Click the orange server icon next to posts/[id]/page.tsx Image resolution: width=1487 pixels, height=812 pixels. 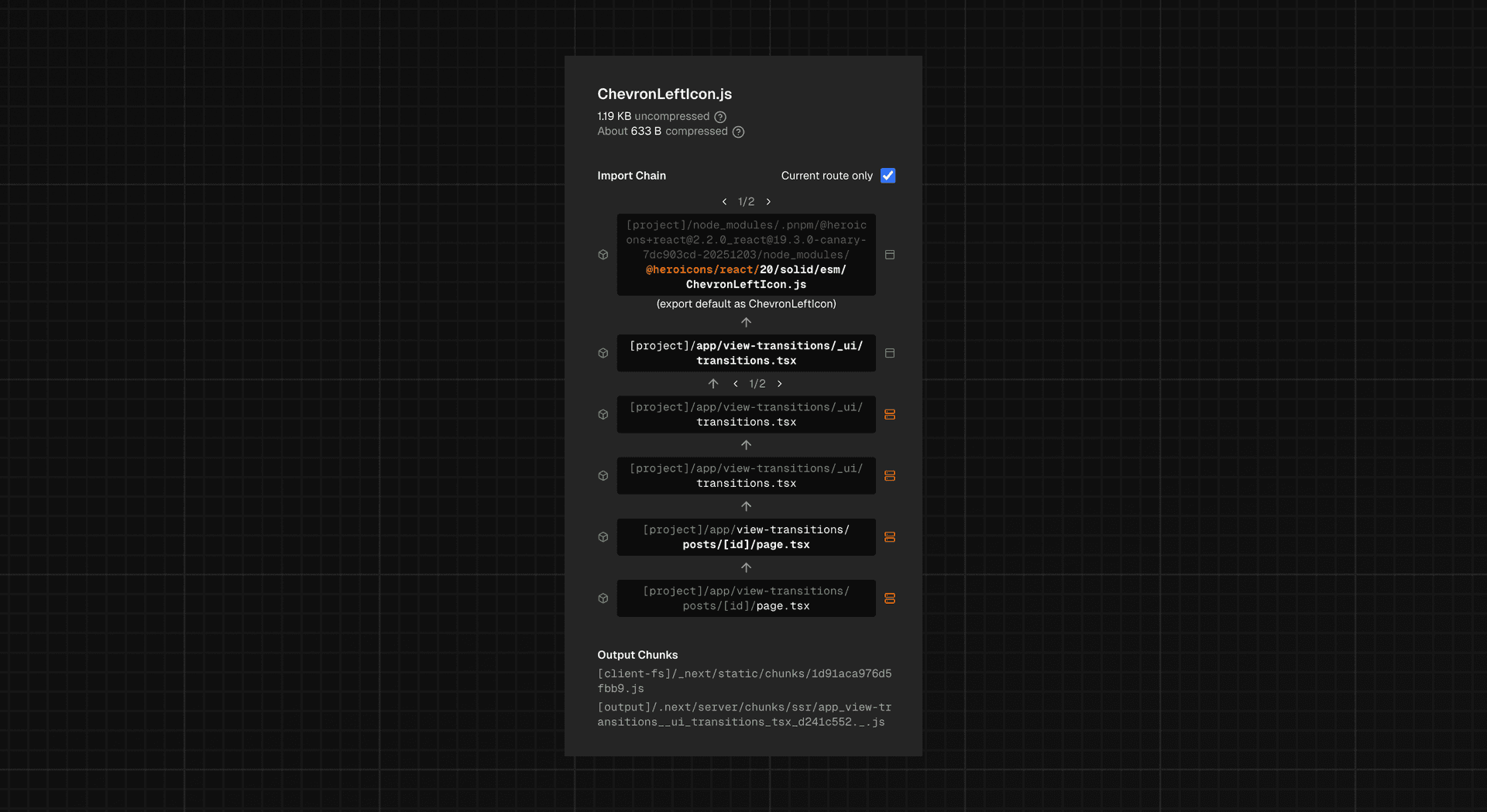(x=889, y=536)
